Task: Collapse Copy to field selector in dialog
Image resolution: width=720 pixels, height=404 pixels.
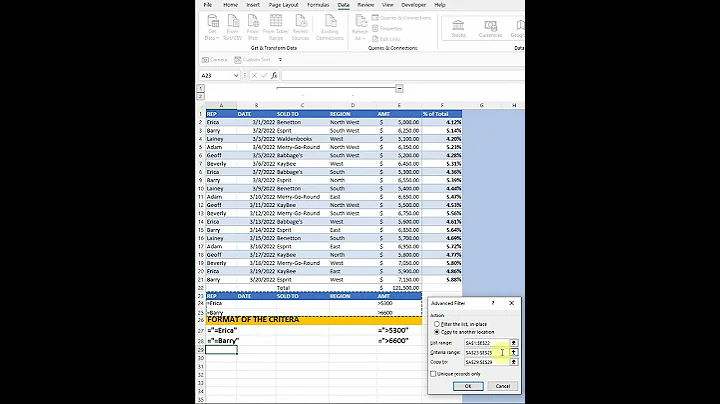Action: (514, 362)
